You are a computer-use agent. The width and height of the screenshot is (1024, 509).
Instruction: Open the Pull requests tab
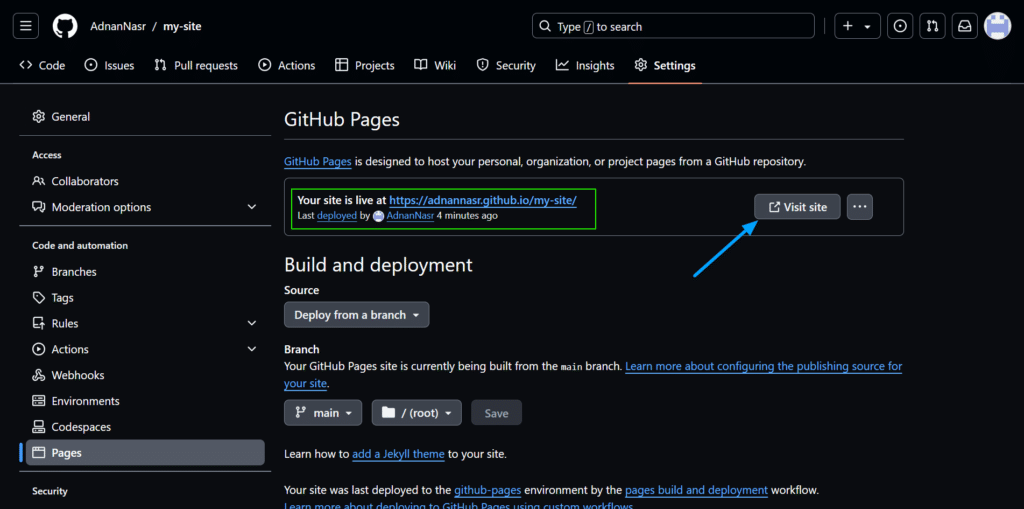pyautogui.click(x=196, y=65)
